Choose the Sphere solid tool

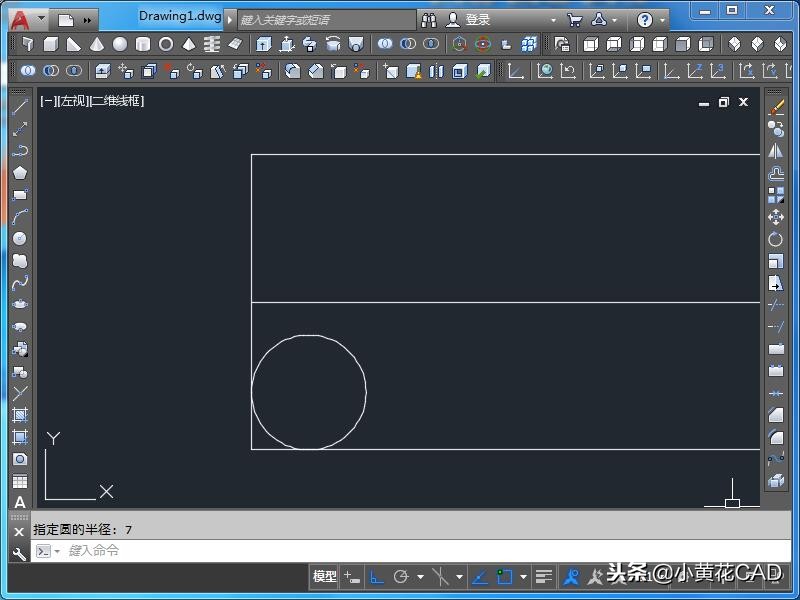coord(120,45)
